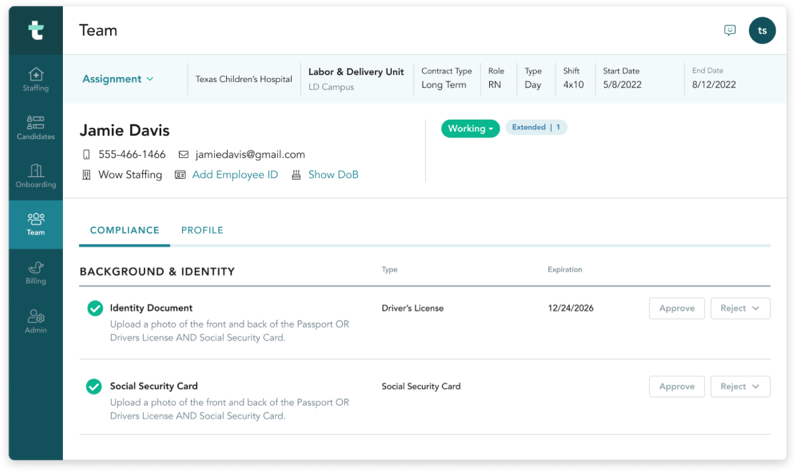Approve the Identity Document
Image resolution: width=796 pixels, height=472 pixels.
(x=677, y=308)
